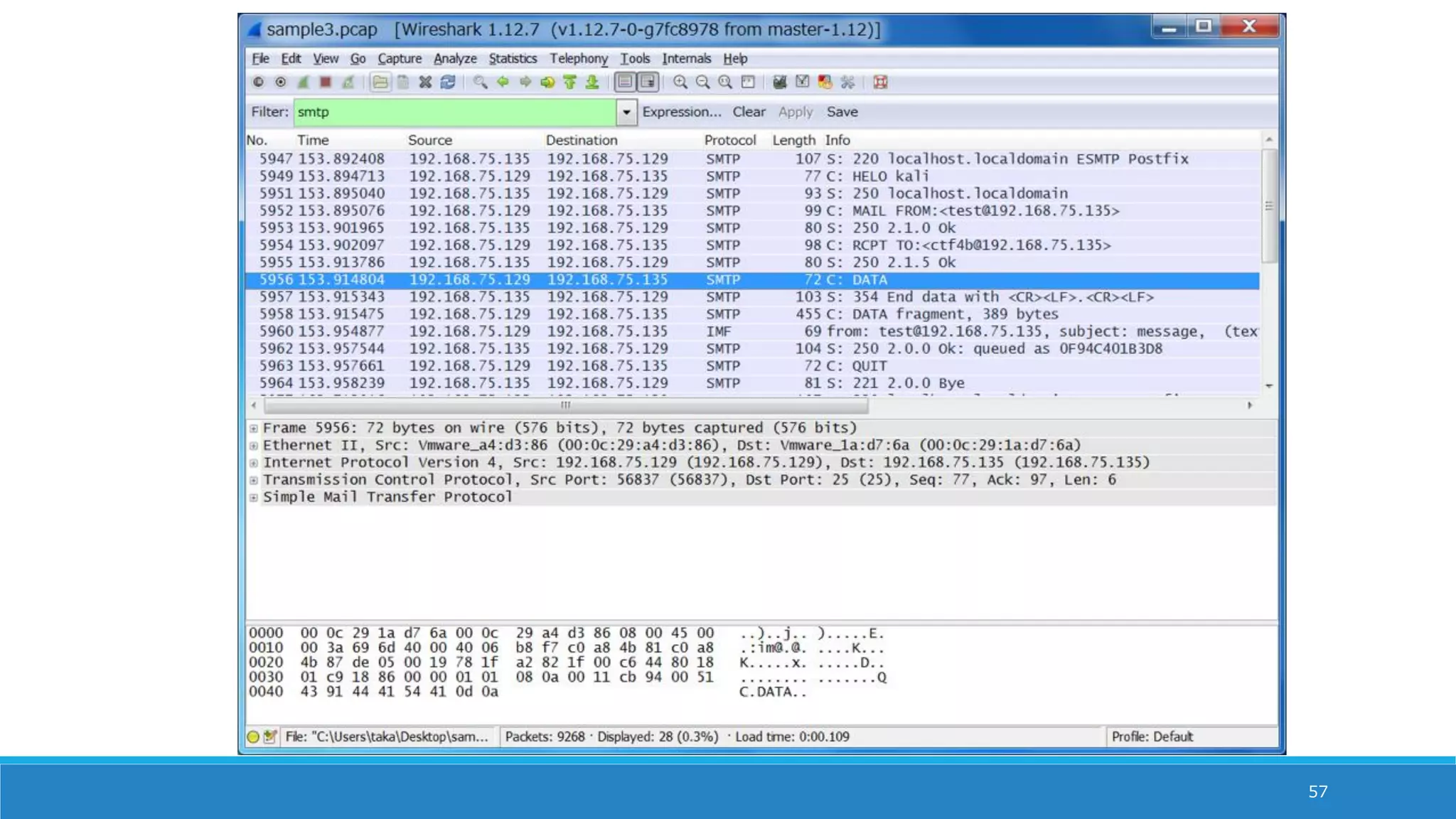Expand the Transmission Control Protocol tree

254,481
